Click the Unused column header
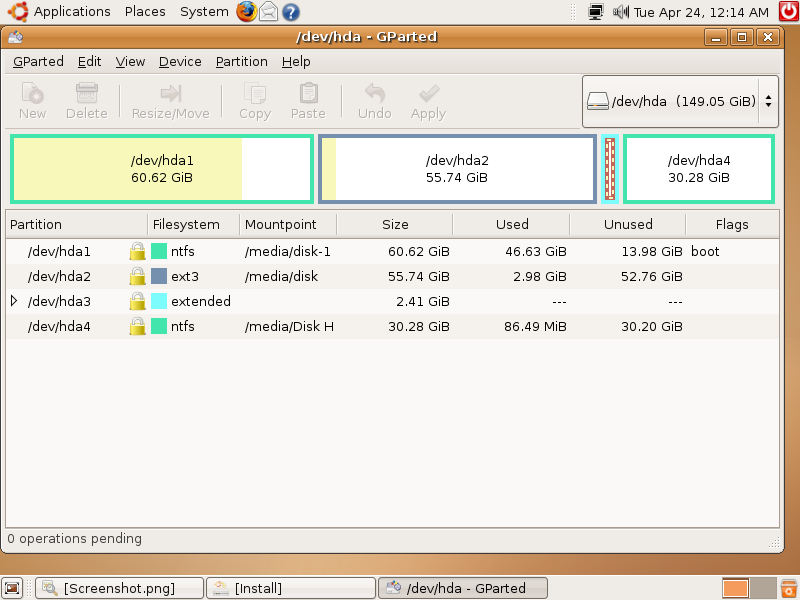The width and height of the screenshot is (800, 600). point(628,224)
